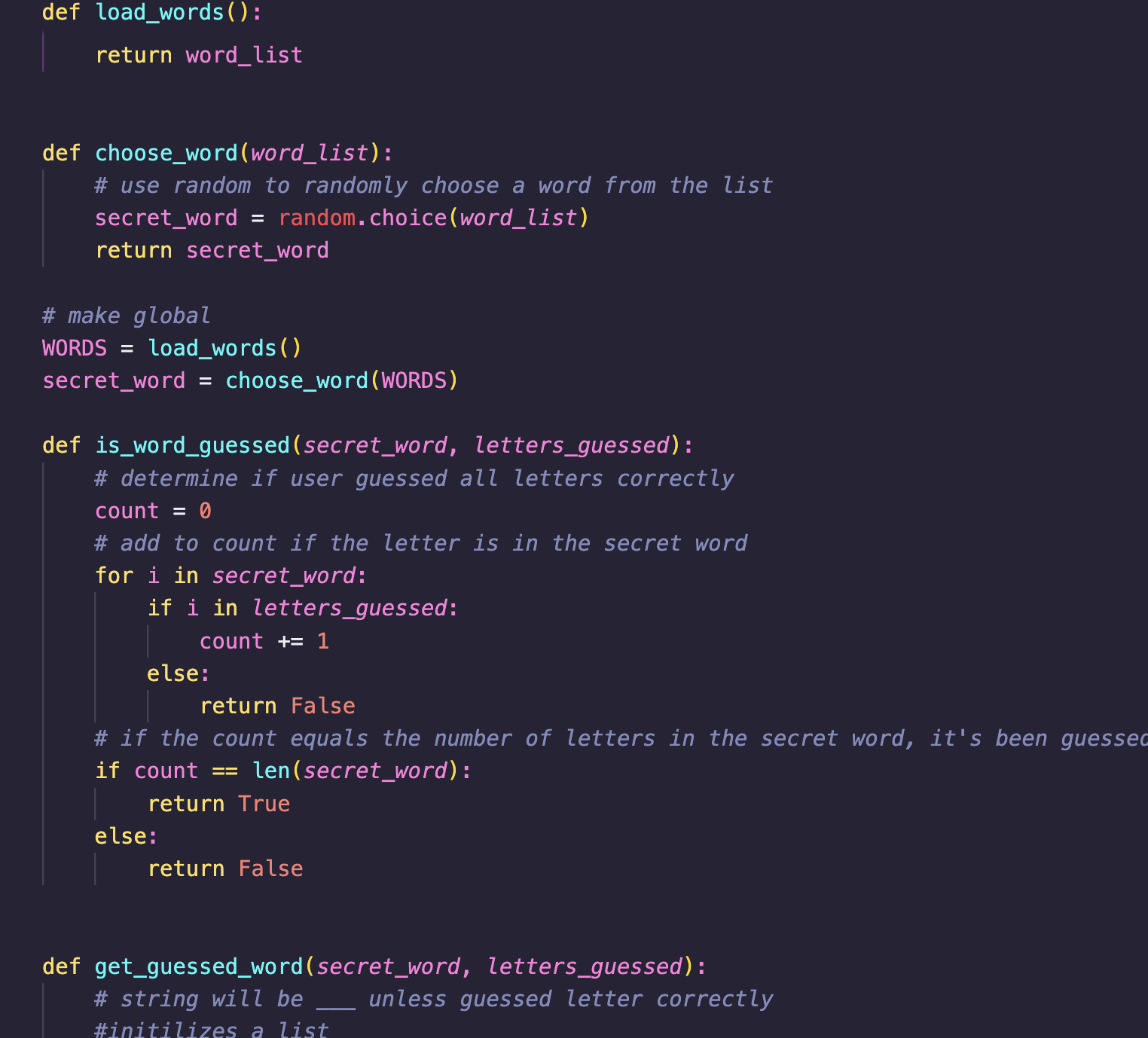Image resolution: width=1148 pixels, height=1038 pixels.
Task: Click the len(secret_word) comparison line
Action: [x=282, y=771]
